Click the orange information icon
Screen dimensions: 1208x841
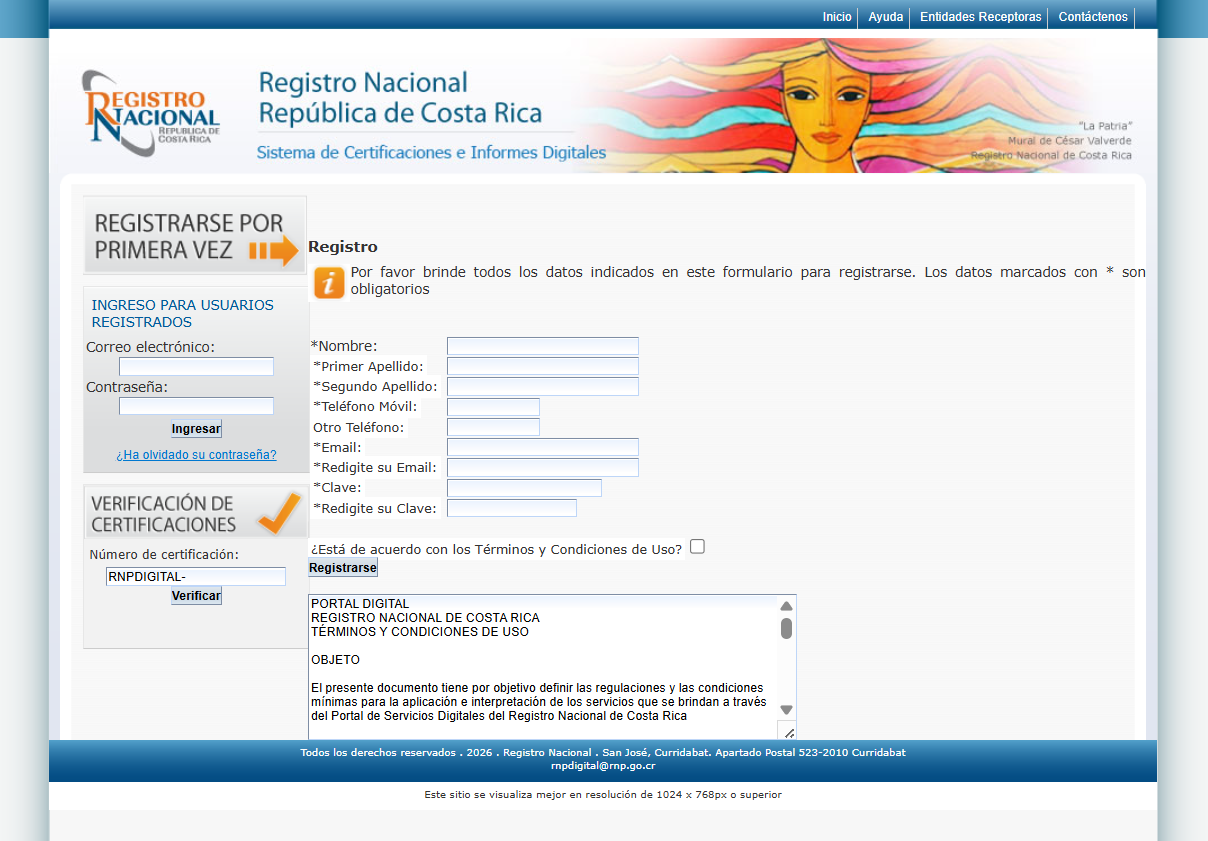click(329, 283)
